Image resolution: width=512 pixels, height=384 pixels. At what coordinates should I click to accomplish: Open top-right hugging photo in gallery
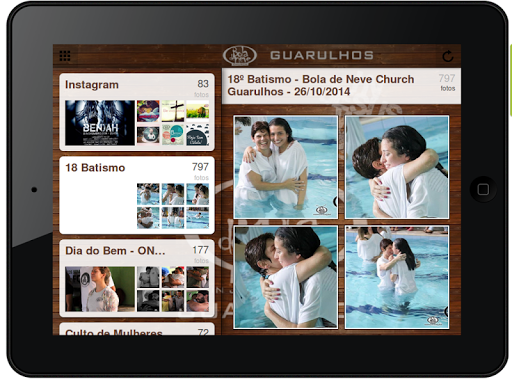point(397,167)
